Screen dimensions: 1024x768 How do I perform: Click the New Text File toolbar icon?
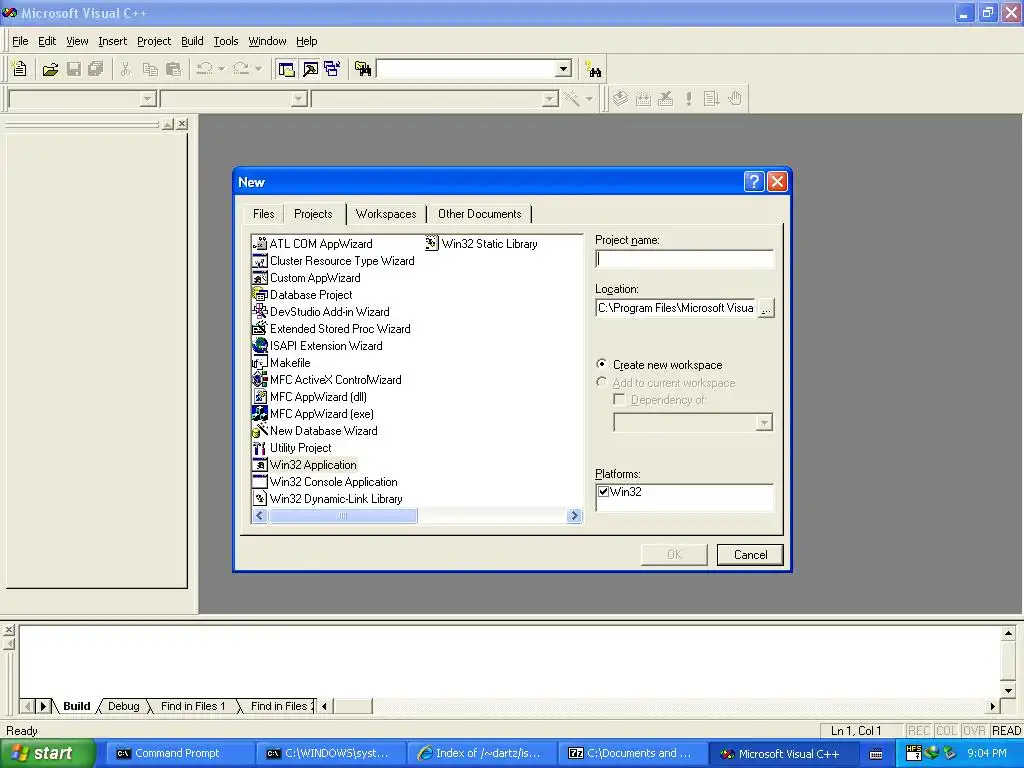pyautogui.click(x=20, y=69)
